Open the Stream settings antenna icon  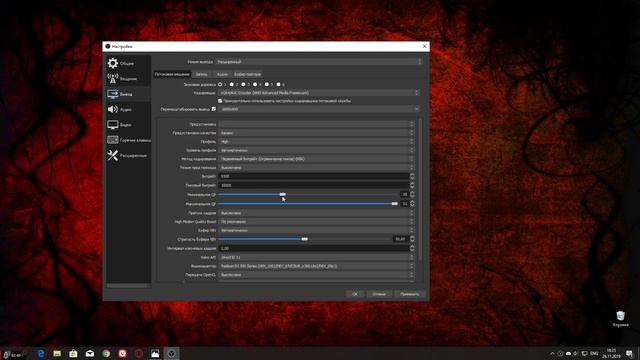(x=113, y=78)
